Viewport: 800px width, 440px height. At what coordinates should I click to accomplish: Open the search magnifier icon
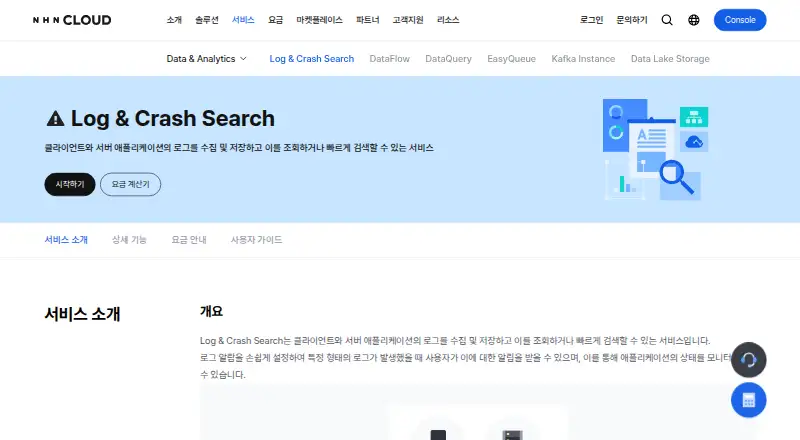(x=667, y=20)
